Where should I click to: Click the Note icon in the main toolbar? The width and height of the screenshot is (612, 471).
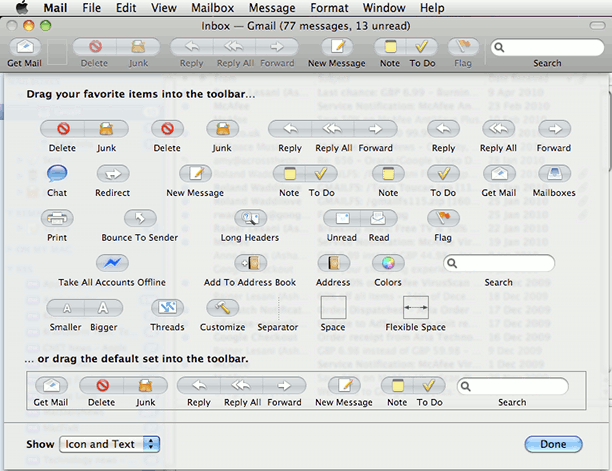tap(390, 47)
